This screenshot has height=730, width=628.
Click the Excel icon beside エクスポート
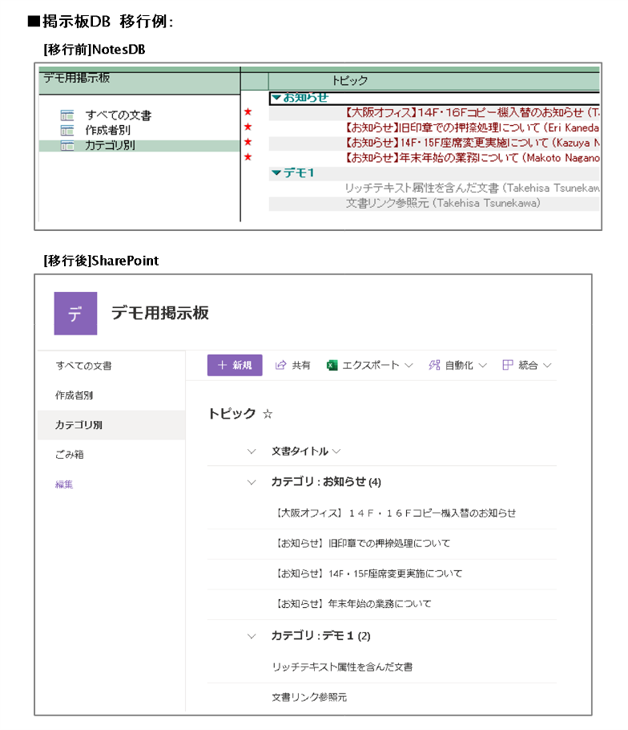coord(332,365)
